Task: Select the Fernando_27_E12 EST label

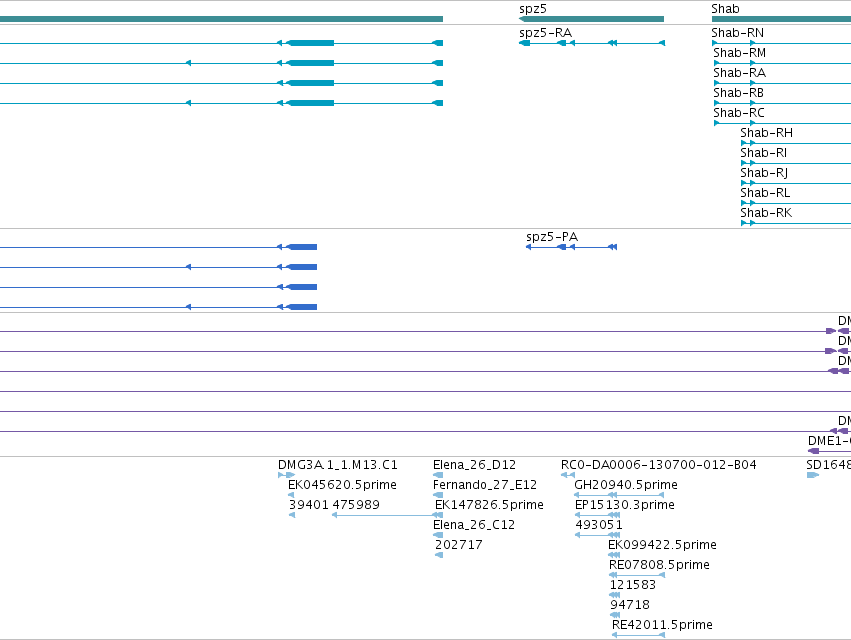Action: 485,485
